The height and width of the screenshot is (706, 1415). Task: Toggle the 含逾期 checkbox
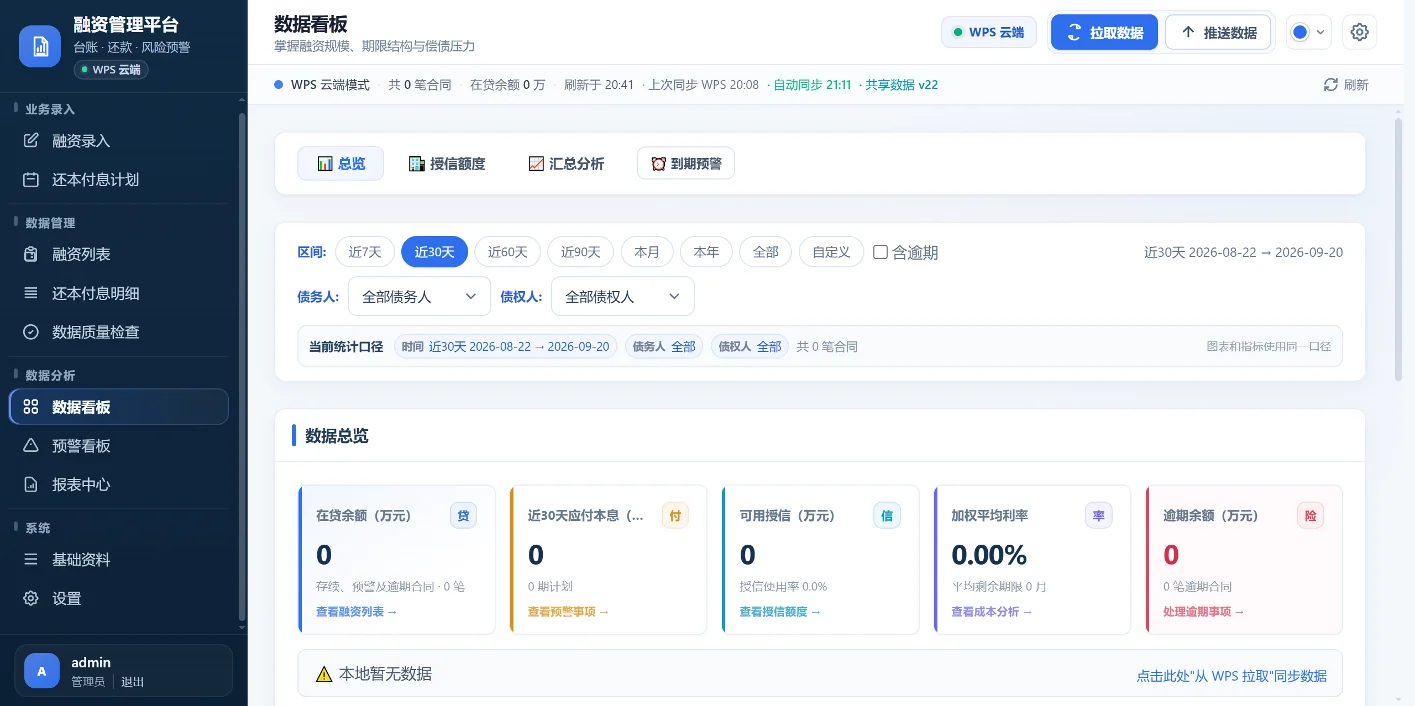pos(880,252)
